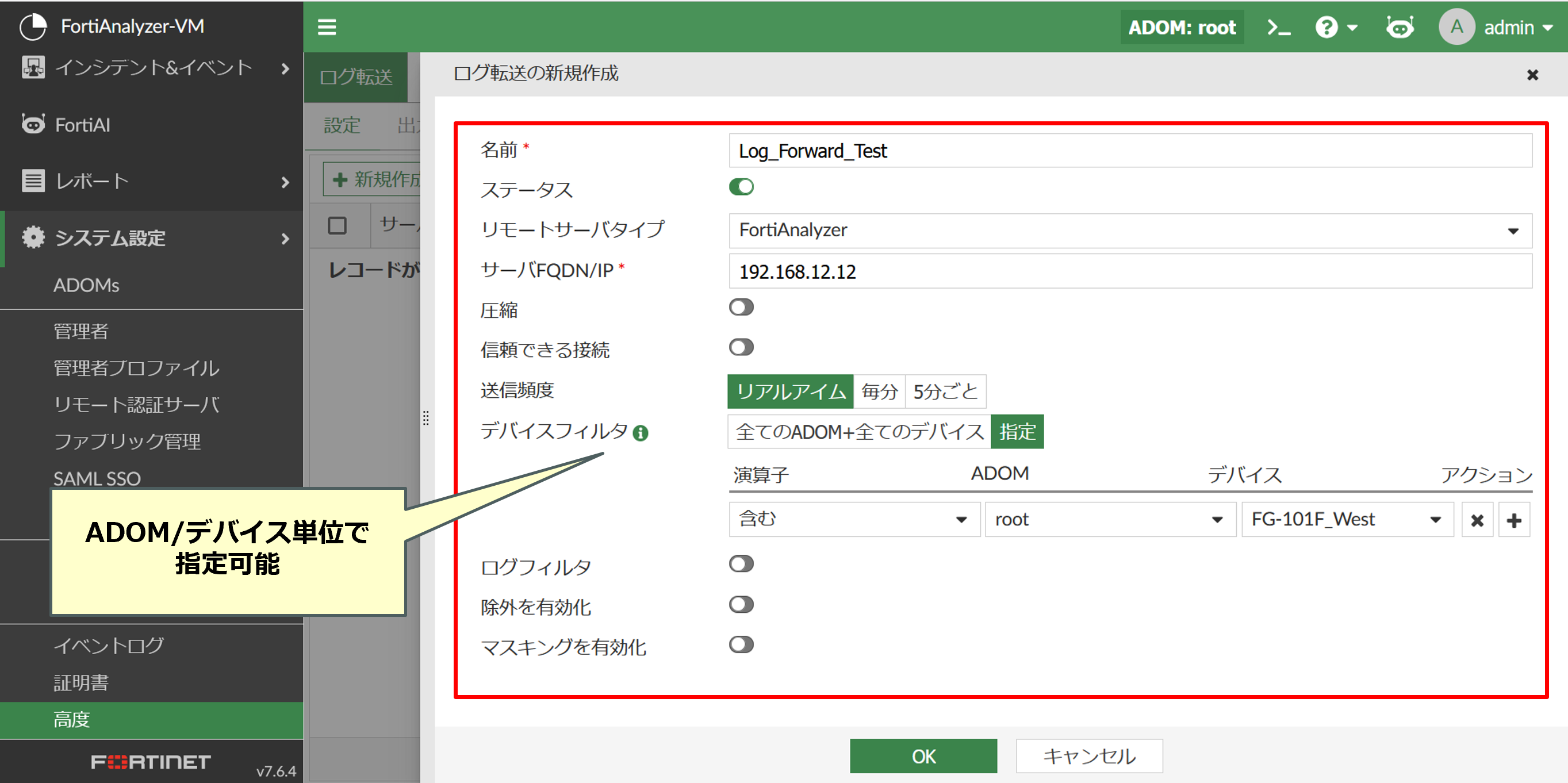Open the help question mark menu
Viewport: 1568px width, 783px height.
pos(1335,28)
